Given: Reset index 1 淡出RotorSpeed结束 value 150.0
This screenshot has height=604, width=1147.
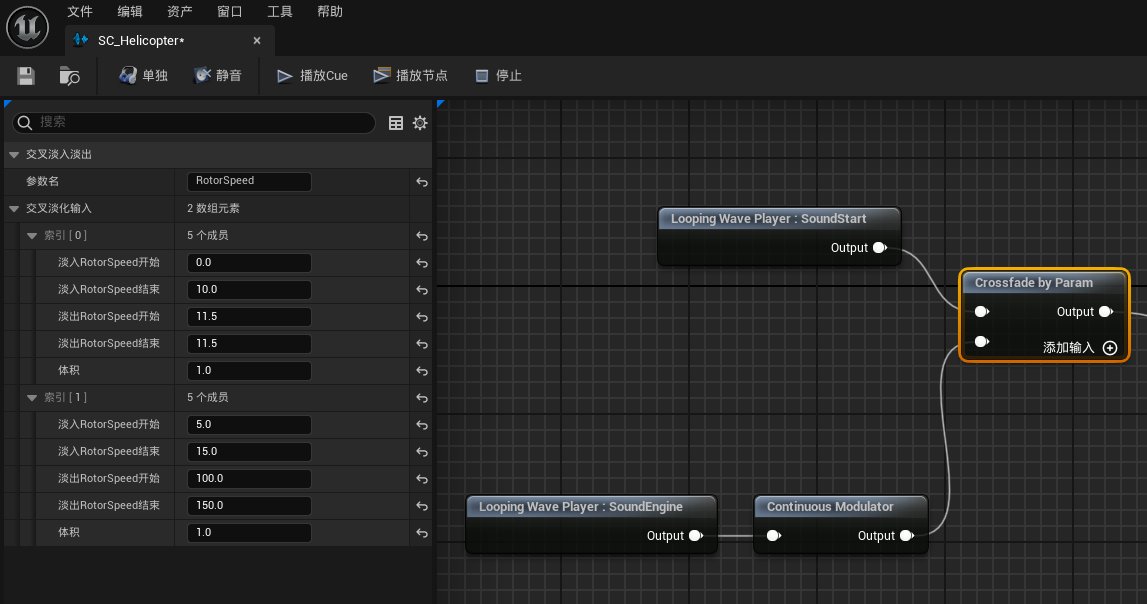Looking at the screenshot, I should point(422,507).
